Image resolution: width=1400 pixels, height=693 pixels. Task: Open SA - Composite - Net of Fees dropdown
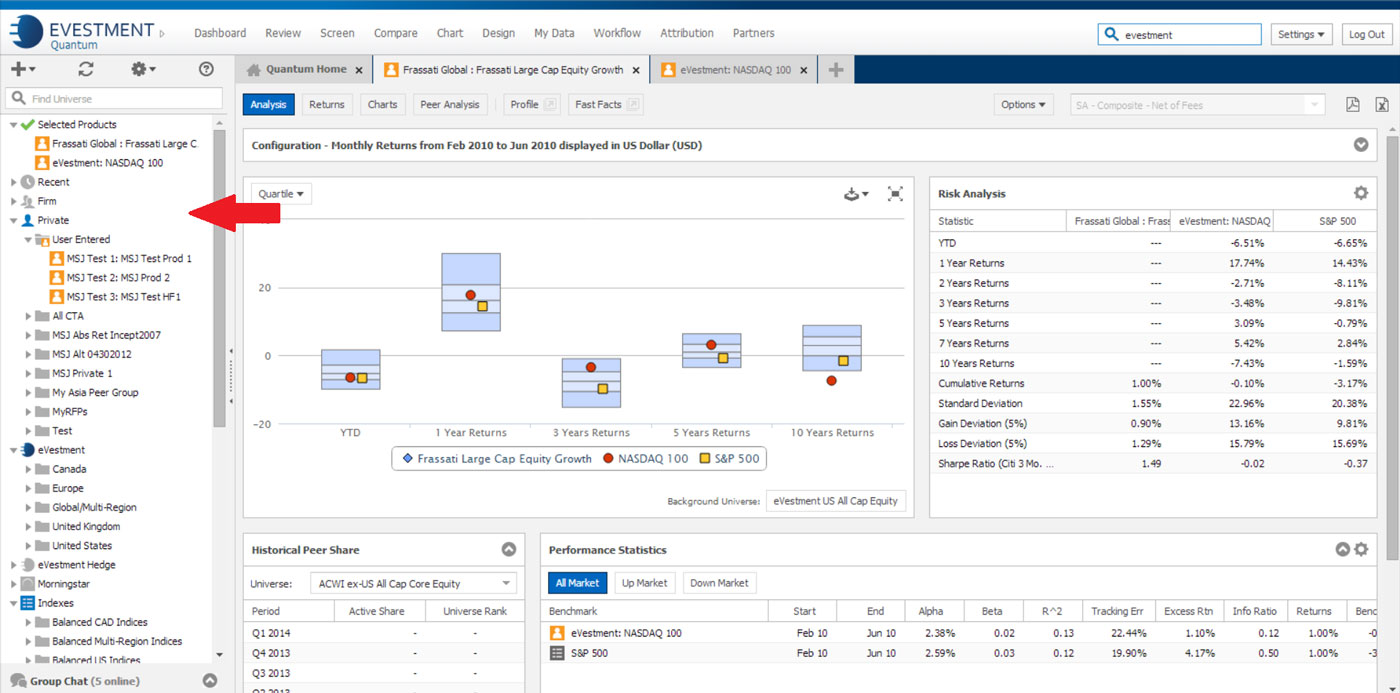coord(1197,105)
